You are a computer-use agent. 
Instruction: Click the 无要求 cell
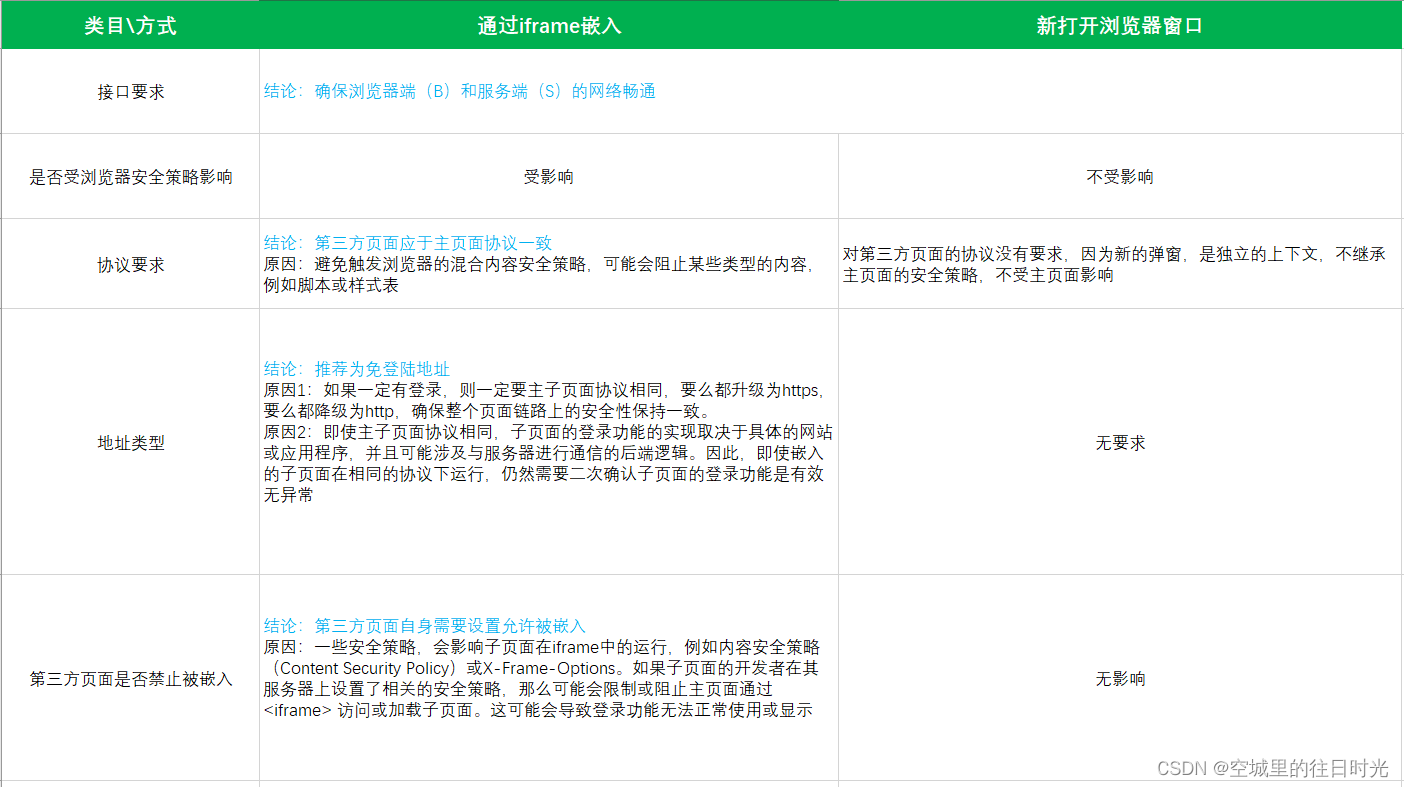point(1120,443)
